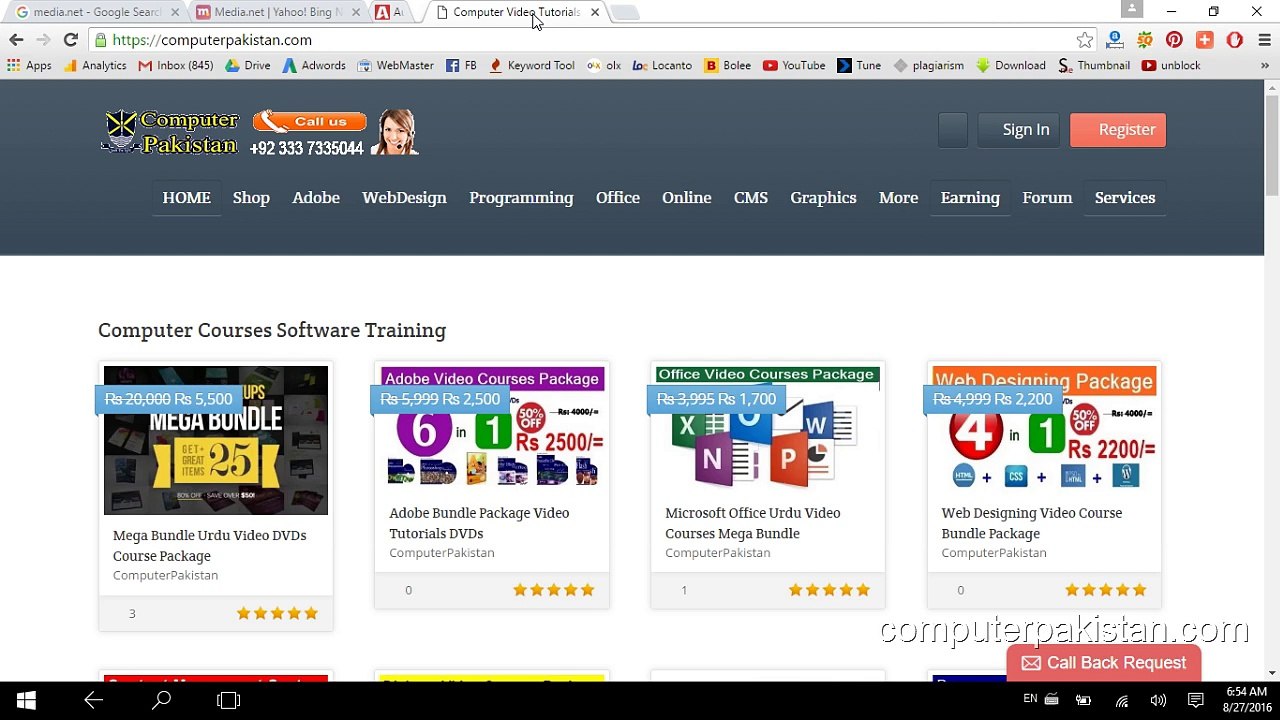
Task: Click the address bar URL field
Action: (580, 40)
